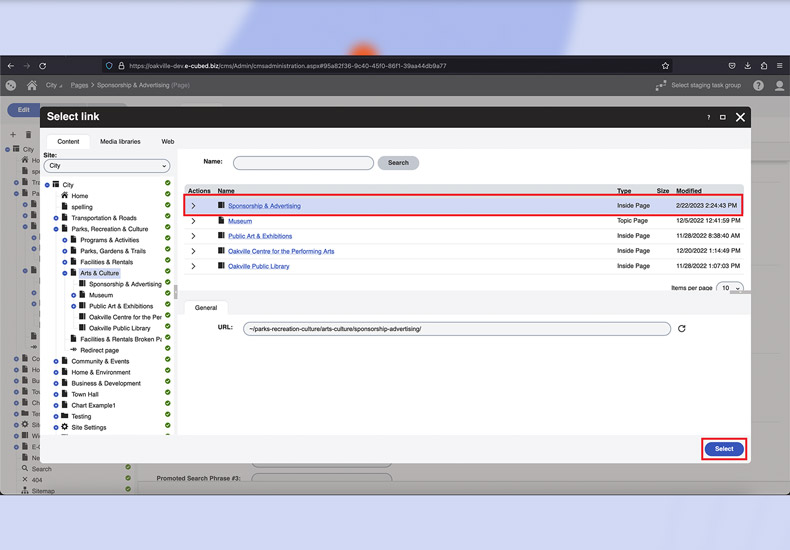Select Town Hall in the content tree
Screen dimensions: 790x550
point(85,394)
